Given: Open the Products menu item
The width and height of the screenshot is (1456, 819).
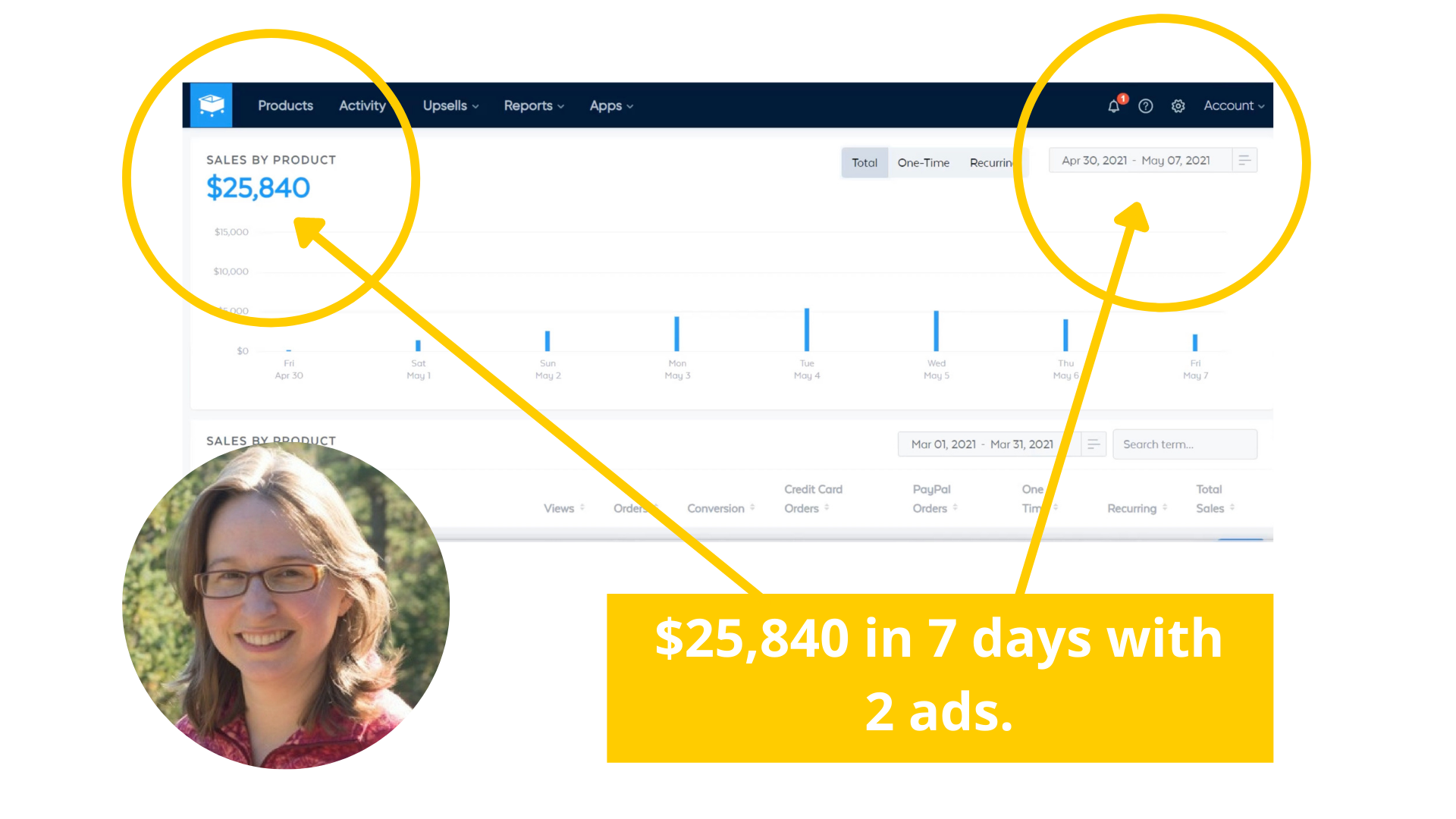Looking at the screenshot, I should click(x=285, y=105).
